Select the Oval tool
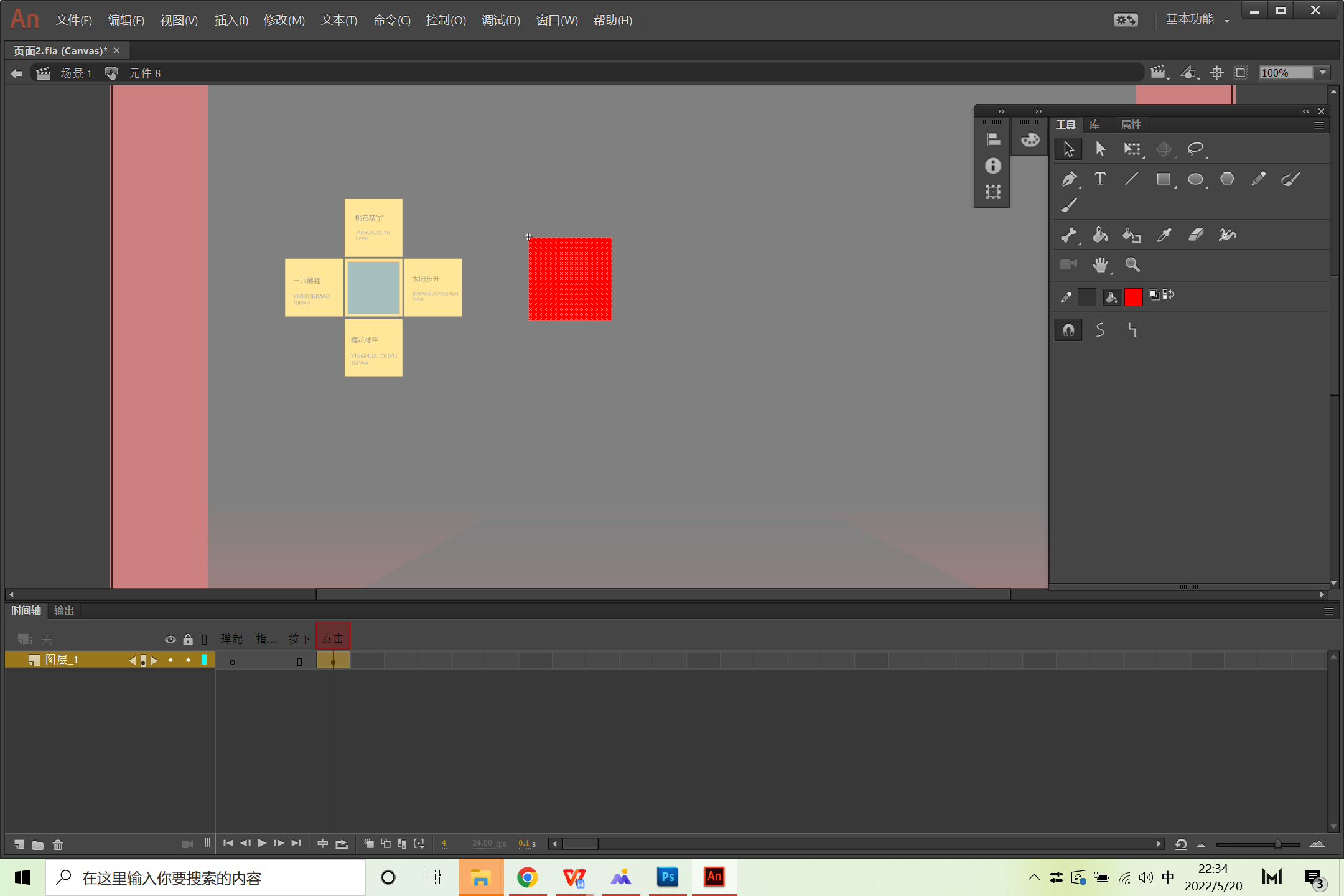 (1195, 180)
